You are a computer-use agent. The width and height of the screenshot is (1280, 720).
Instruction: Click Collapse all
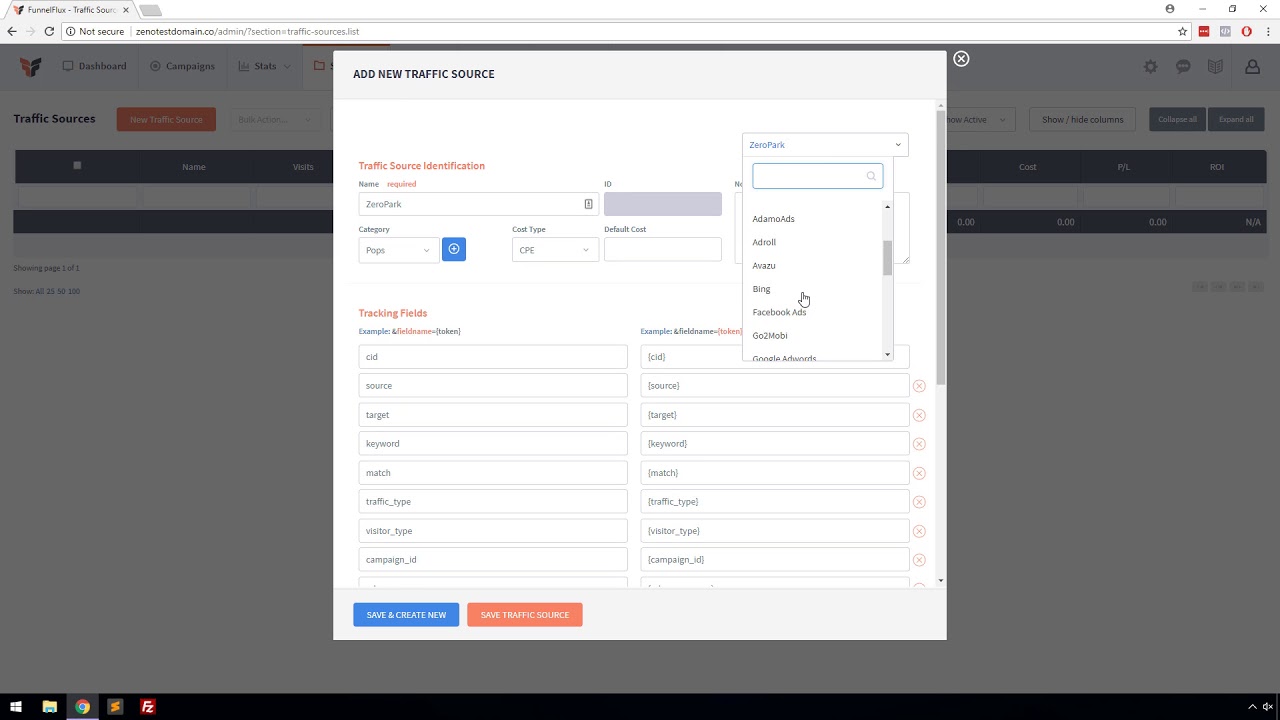[1177, 119]
